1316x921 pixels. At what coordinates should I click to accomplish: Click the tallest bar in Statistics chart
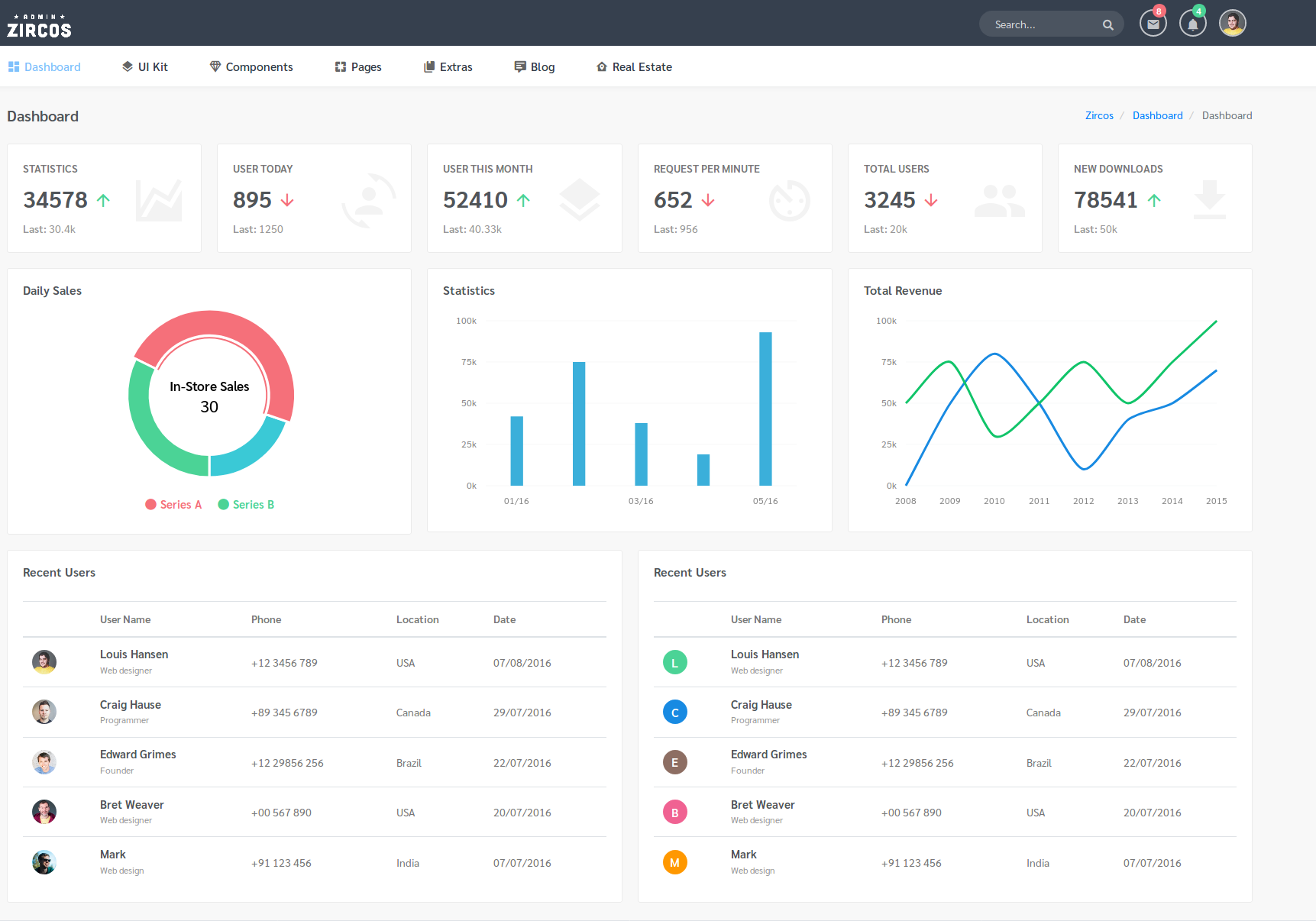pos(765,409)
